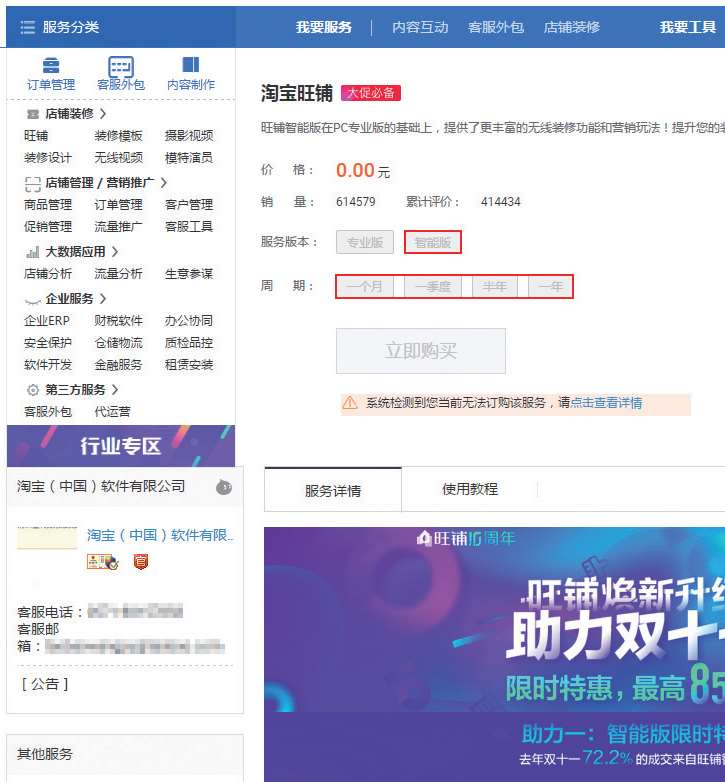Image resolution: width=725 pixels, height=782 pixels.
Task: Select 智能版 service version
Action: [432, 242]
